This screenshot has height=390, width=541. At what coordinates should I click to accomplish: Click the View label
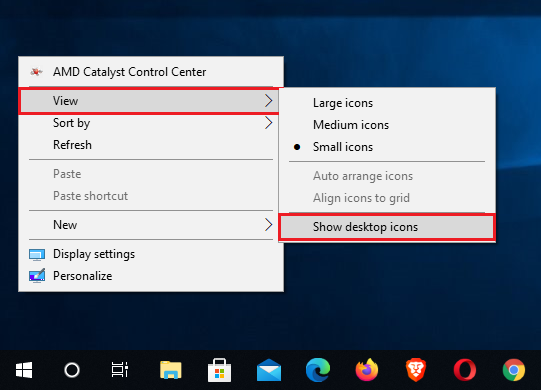click(x=66, y=101)
